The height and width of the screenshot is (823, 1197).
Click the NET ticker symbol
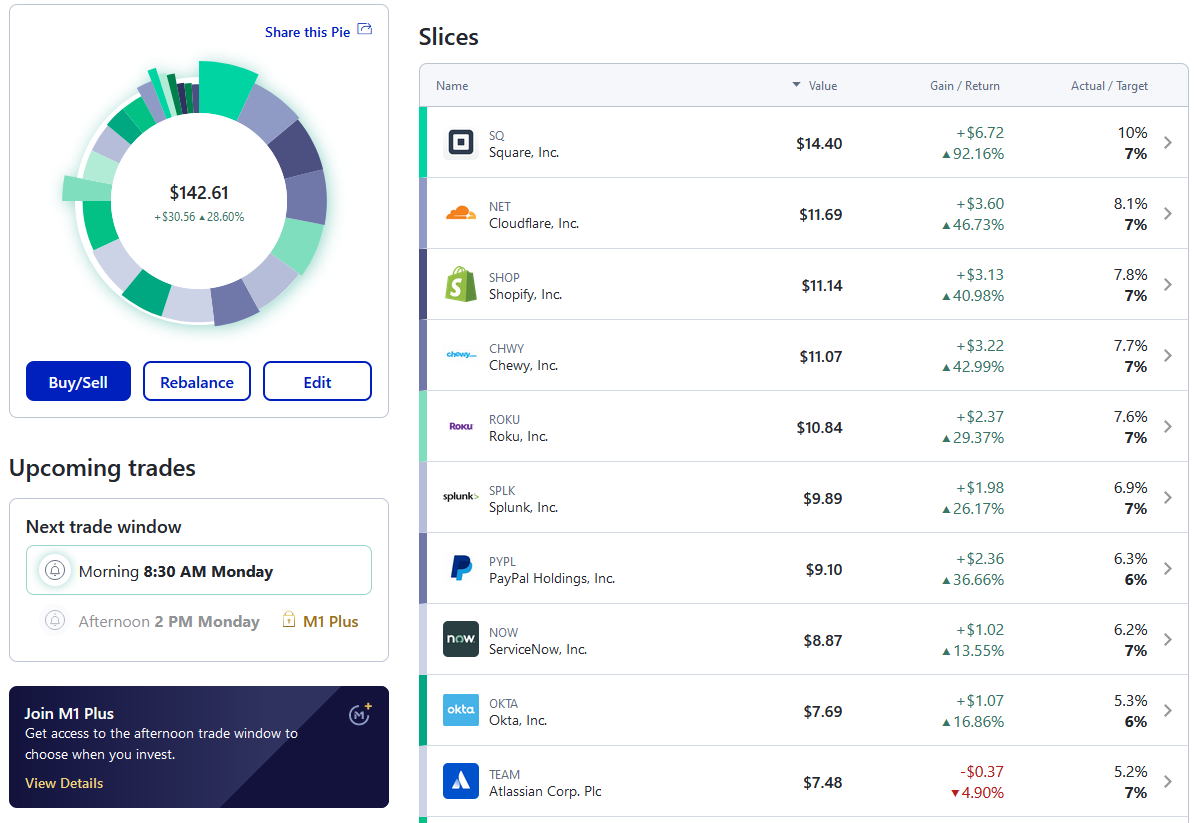(x=500, y=207)
